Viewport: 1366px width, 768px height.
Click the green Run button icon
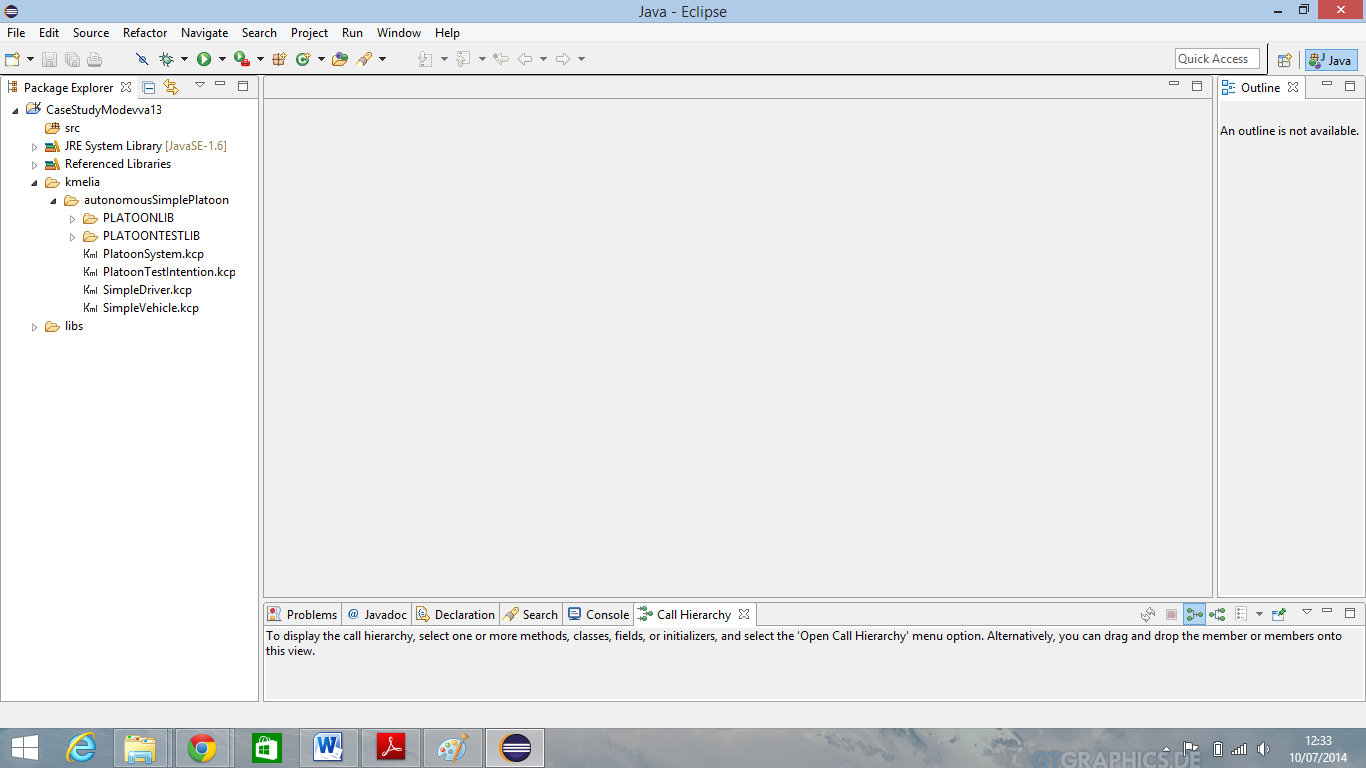(204, 59)
